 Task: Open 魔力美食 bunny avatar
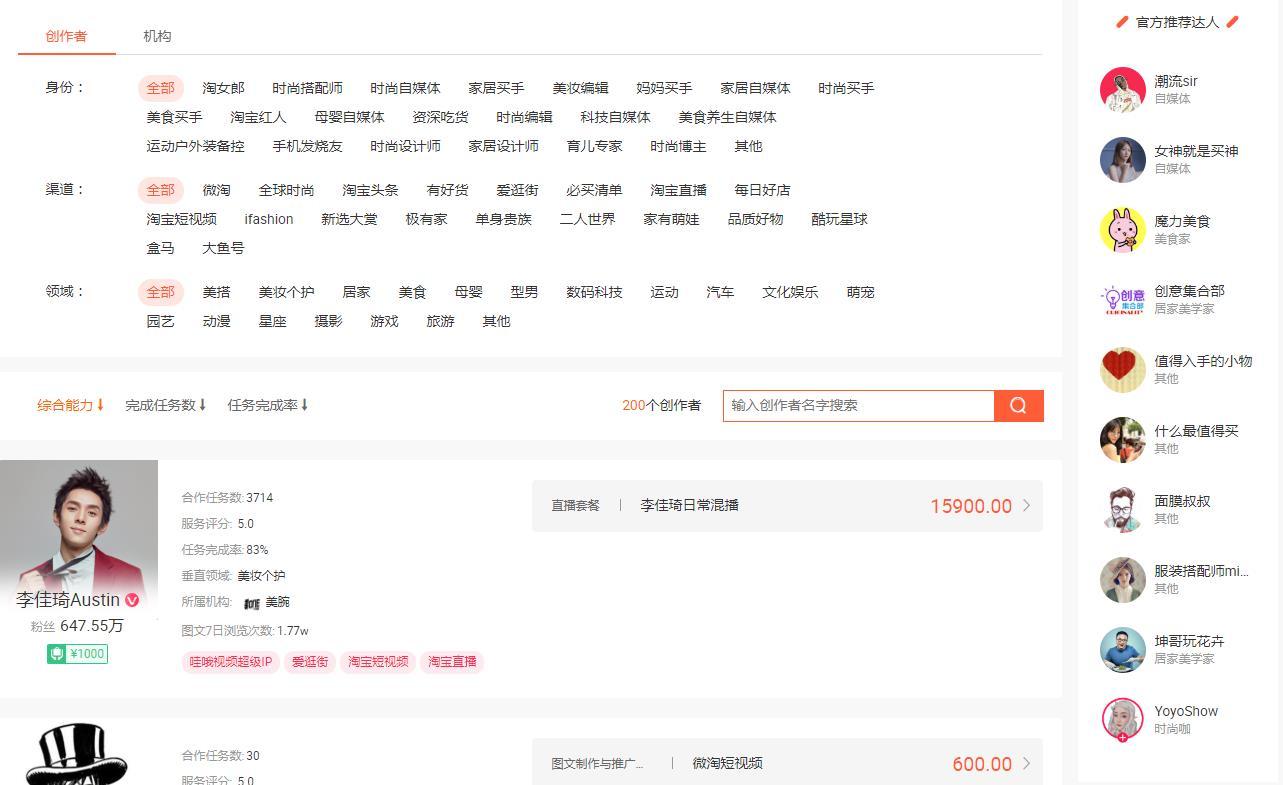tap(1122, 230)
